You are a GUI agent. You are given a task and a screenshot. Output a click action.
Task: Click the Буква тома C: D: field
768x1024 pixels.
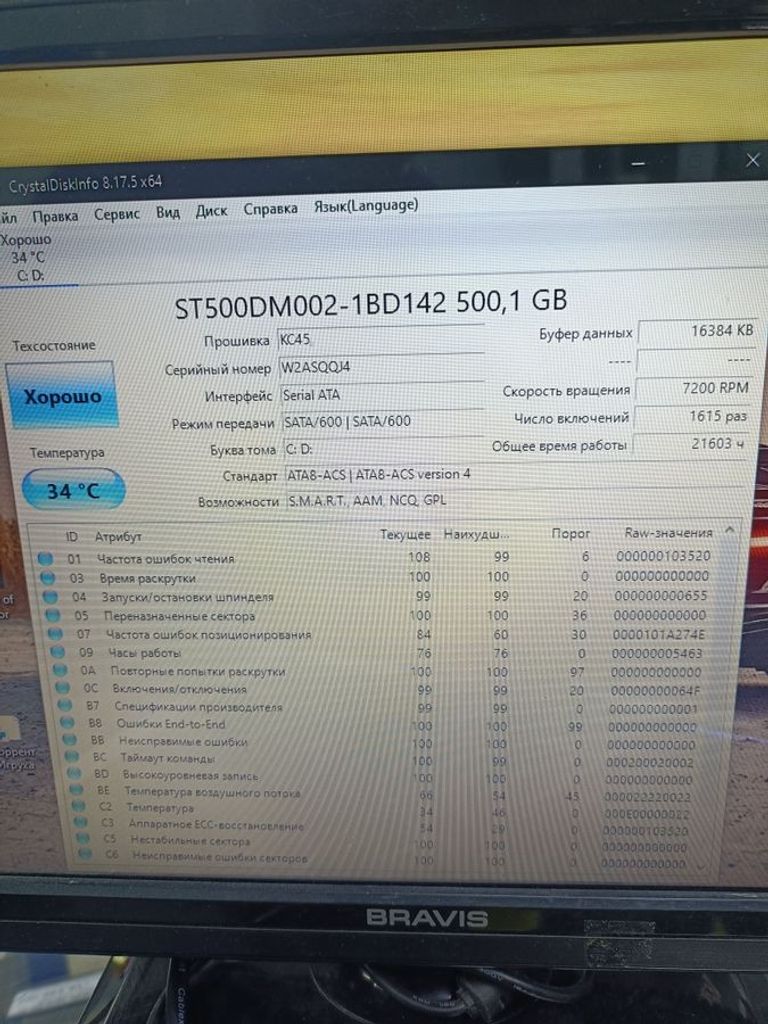(384, 449)
